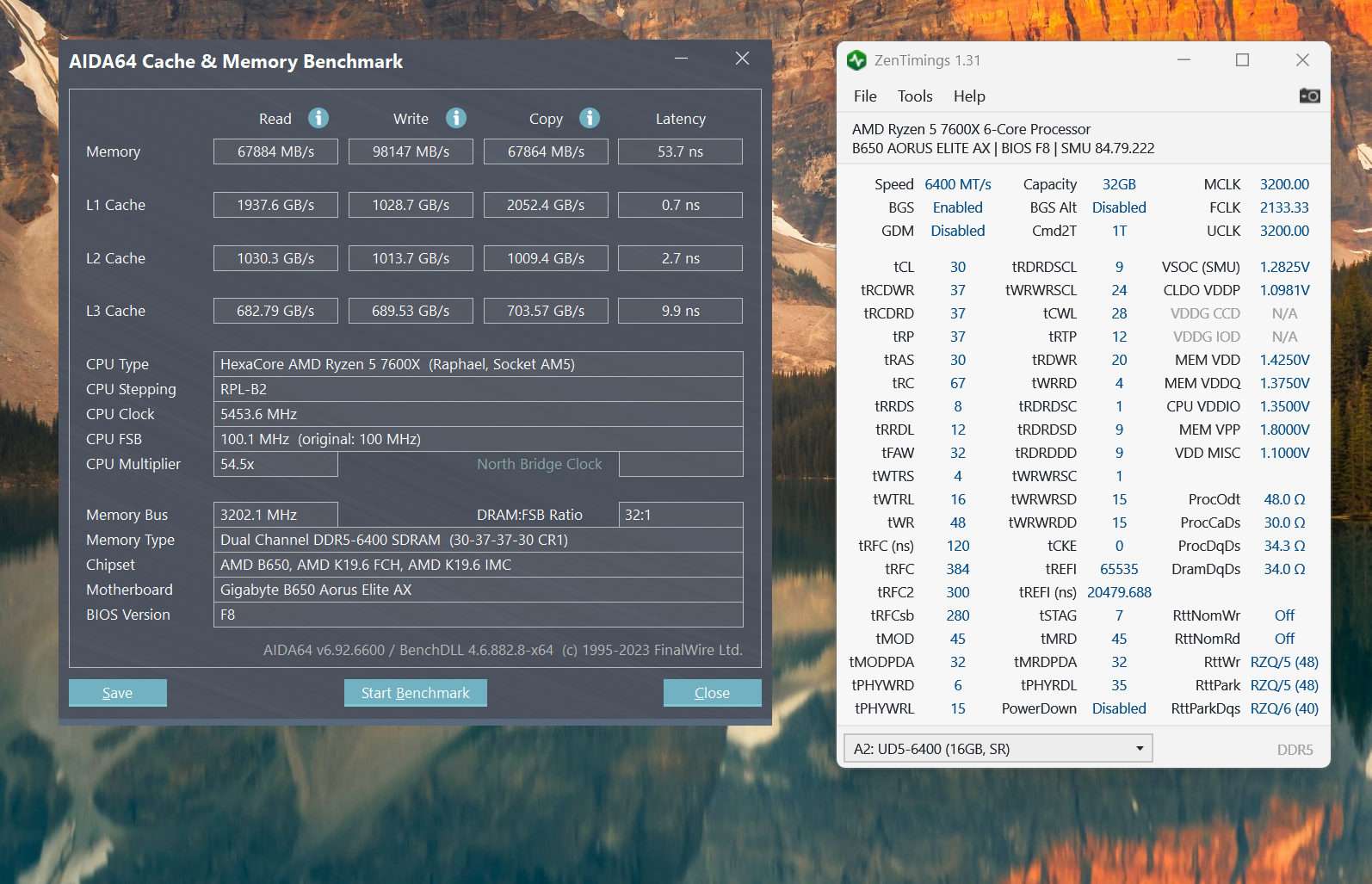This screenshot has height=884, width=1372.
Task: Click the L1 Cache Read 1937.6 GB/s field
Action: click(275, 205)
